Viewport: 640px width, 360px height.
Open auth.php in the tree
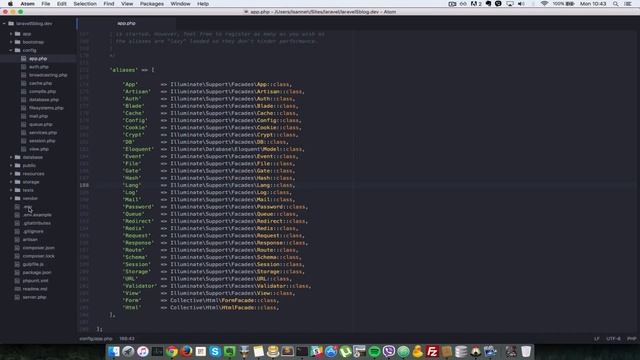[39, 67]
